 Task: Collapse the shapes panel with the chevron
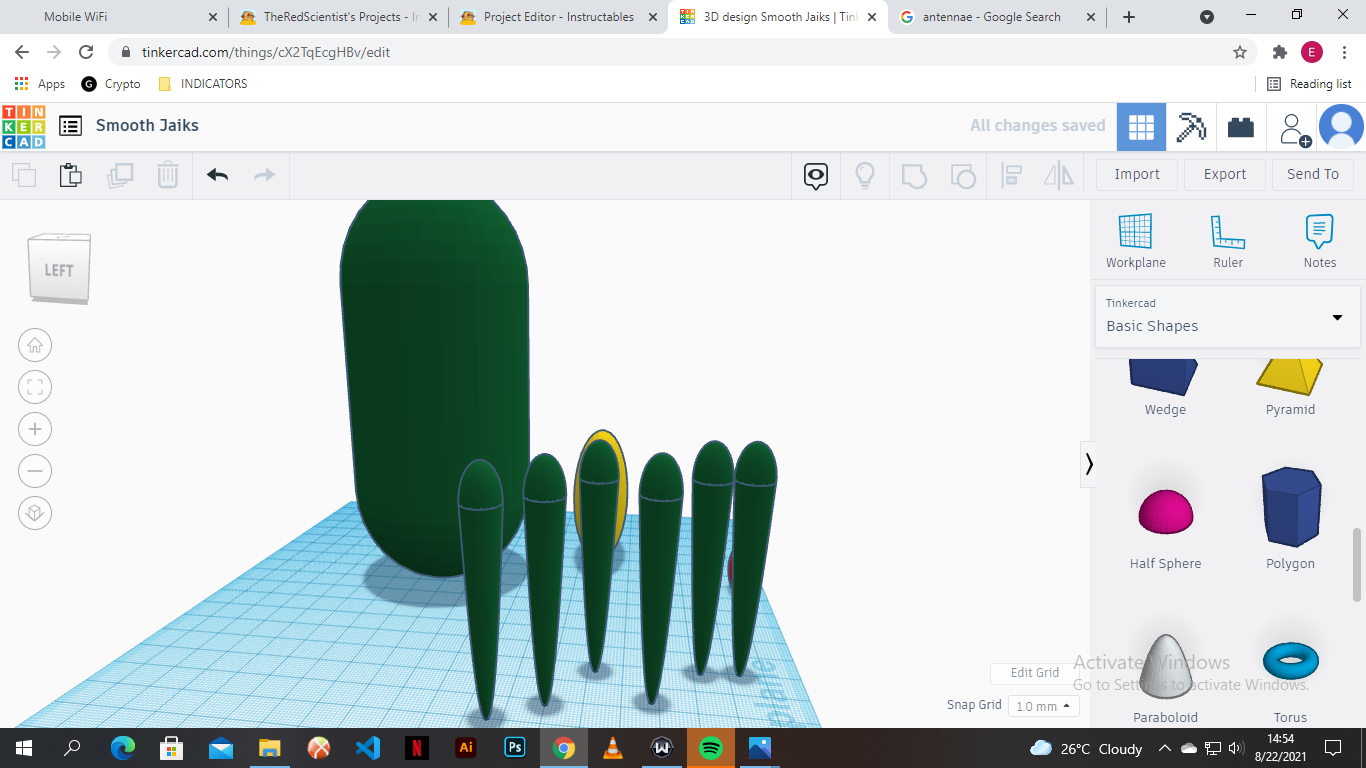pos(1088,464)
